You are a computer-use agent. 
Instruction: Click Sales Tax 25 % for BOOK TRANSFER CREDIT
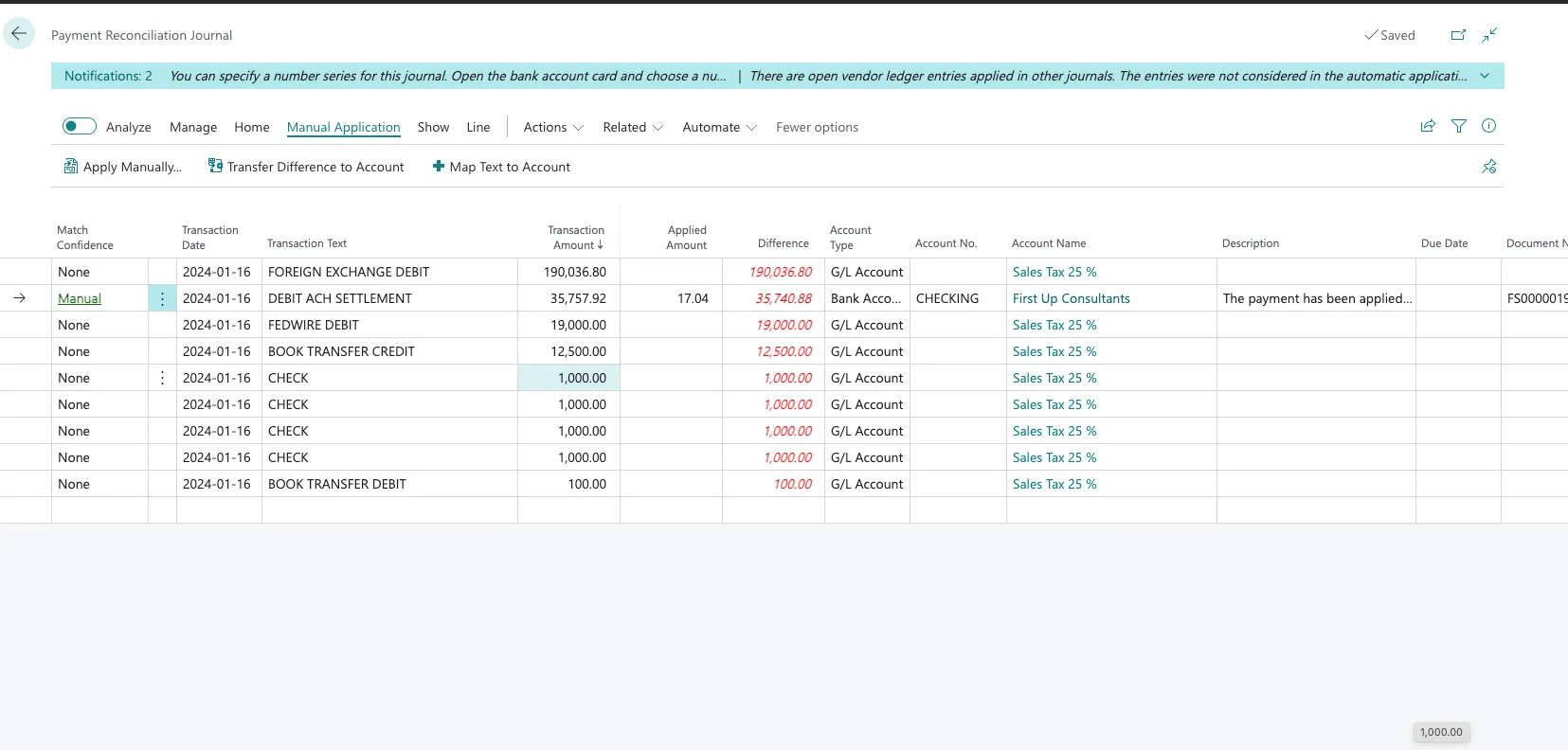[x=1054, y=351]
